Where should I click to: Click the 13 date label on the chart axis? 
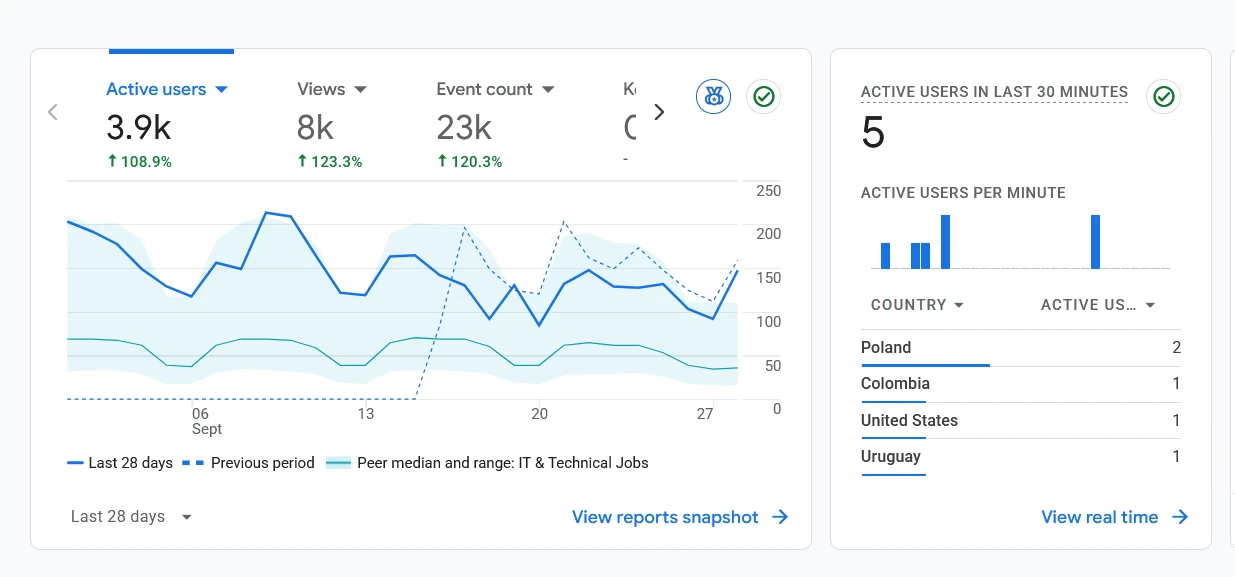pyautogui.click(x=366, y=414)
